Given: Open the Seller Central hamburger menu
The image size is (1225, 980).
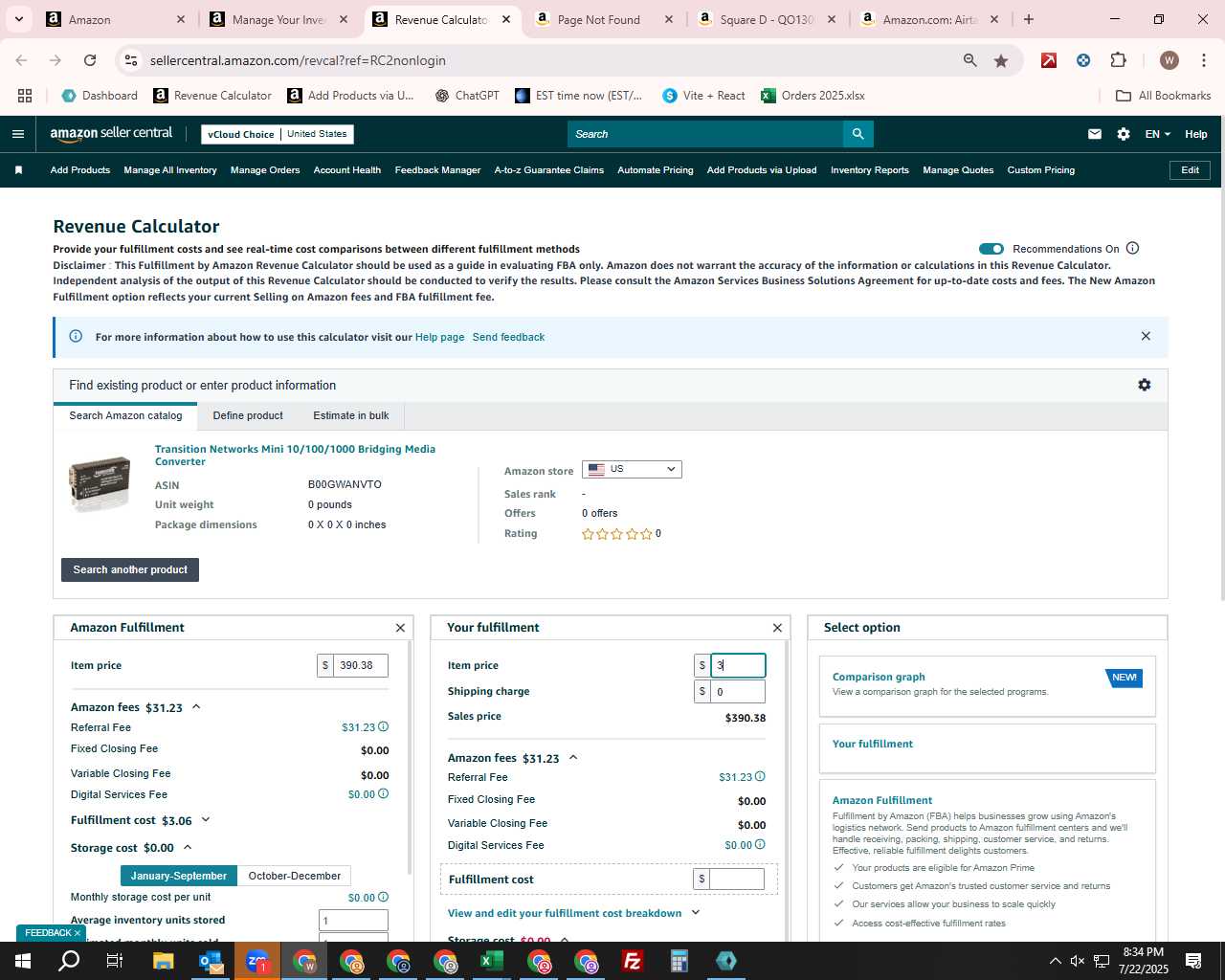Looking at the screenshot, I should coord(17,134).
